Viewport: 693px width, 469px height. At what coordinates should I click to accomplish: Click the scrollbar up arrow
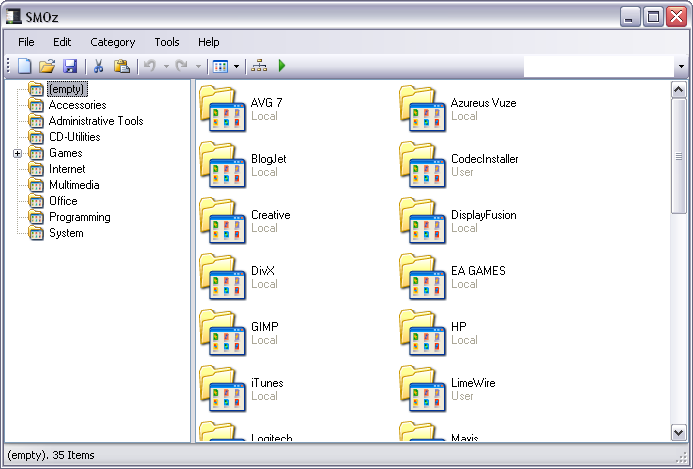[x=678, y=90]
